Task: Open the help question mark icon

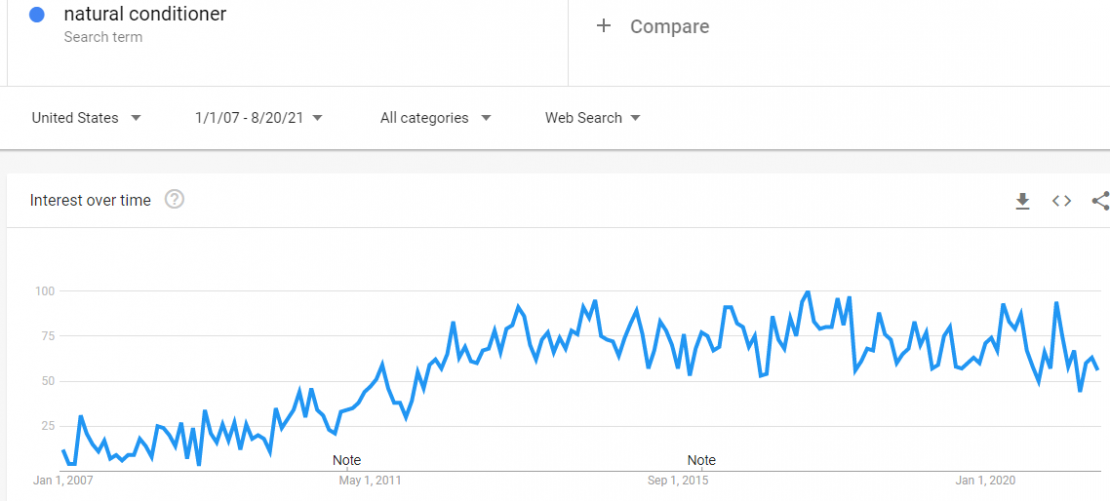Action: point(174,200)
